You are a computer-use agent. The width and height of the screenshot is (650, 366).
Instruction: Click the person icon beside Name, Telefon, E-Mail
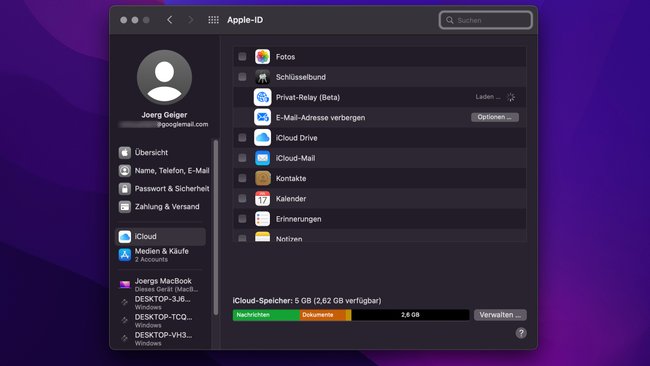click(x=125, y=171)
